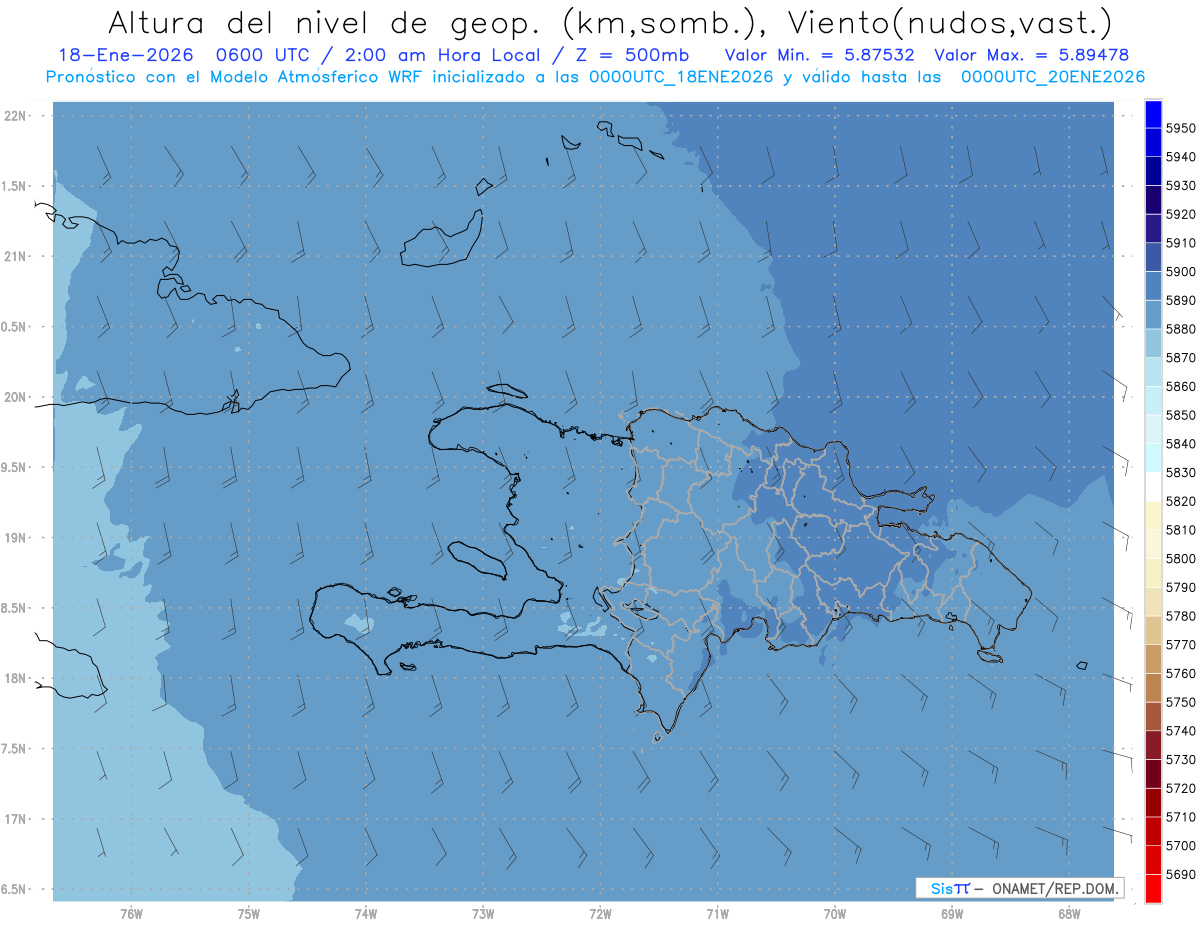The height and width of the screenshot is (927, 1200).
Task: Click the '9.5N' latitude label
Action: pos(14,467)
